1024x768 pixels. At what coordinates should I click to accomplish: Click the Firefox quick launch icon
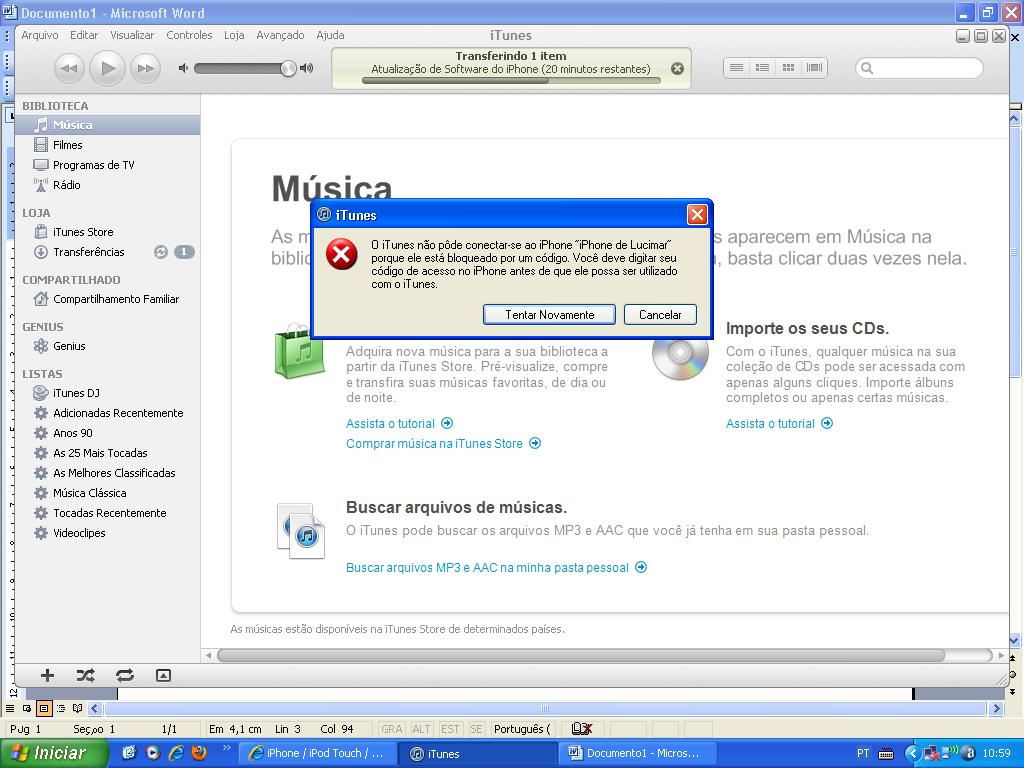(198, 753)
